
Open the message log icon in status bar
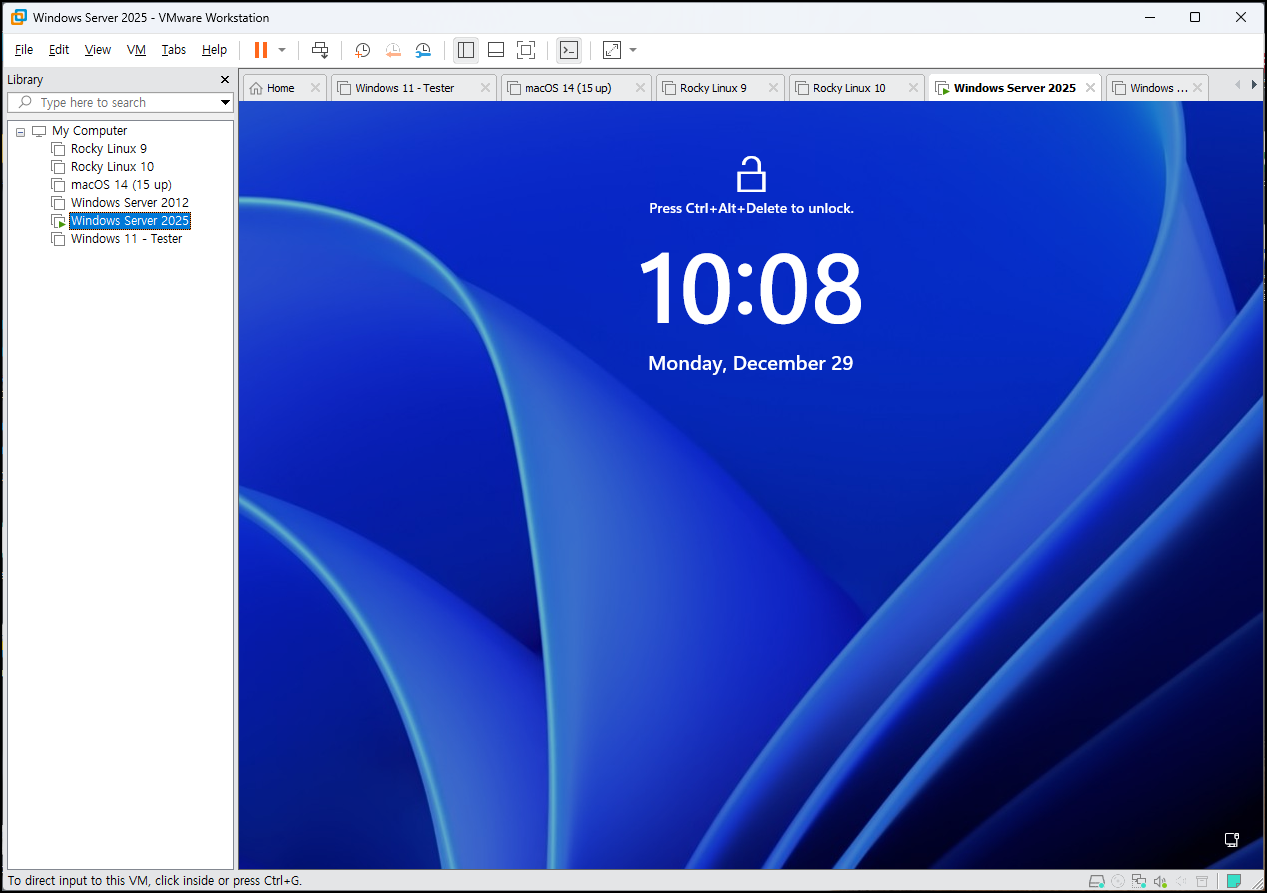tap(1234, 881)
